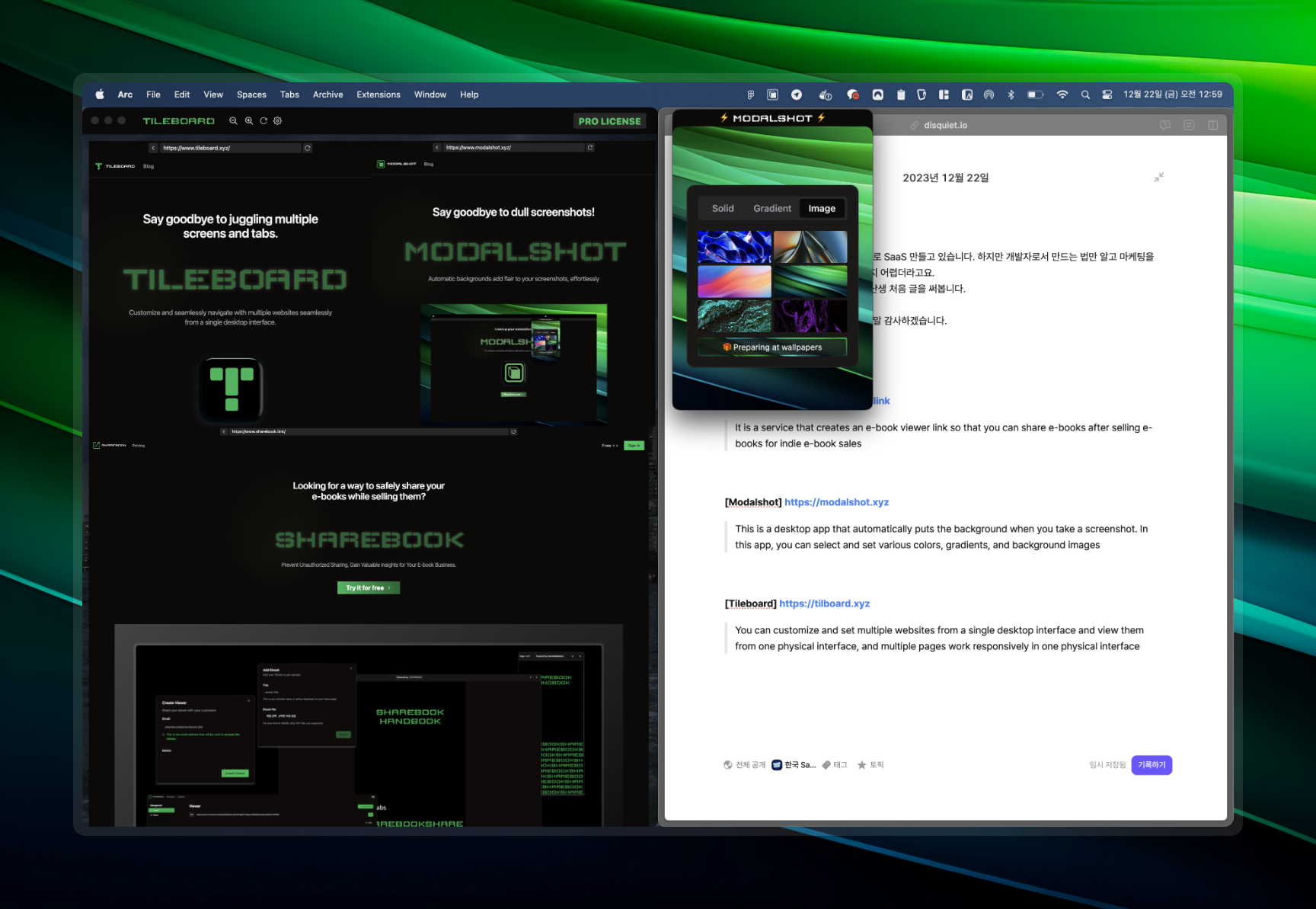Viewport: 1316px width, 909px height.
Task: Open Control Center
Action: click(1107, 94)
